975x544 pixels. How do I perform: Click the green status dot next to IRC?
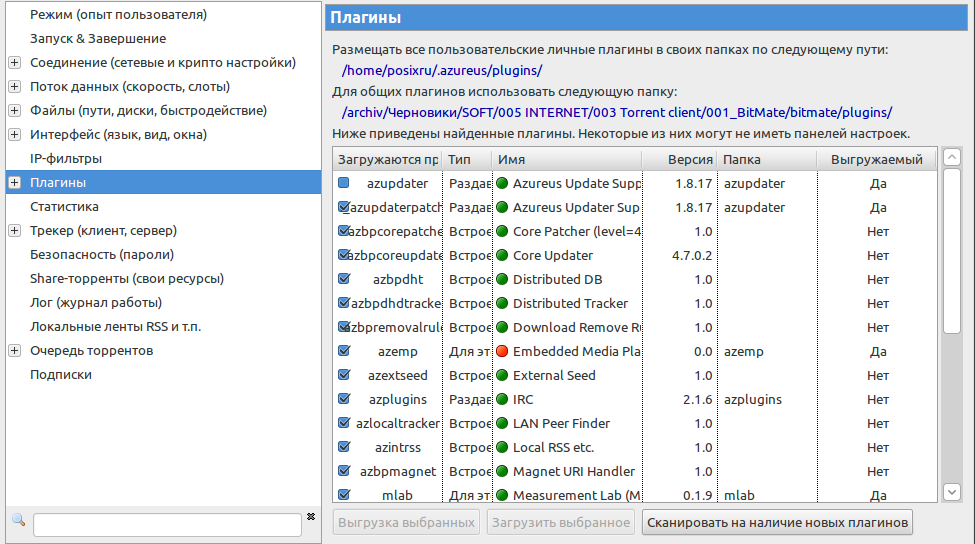[502, 399]
